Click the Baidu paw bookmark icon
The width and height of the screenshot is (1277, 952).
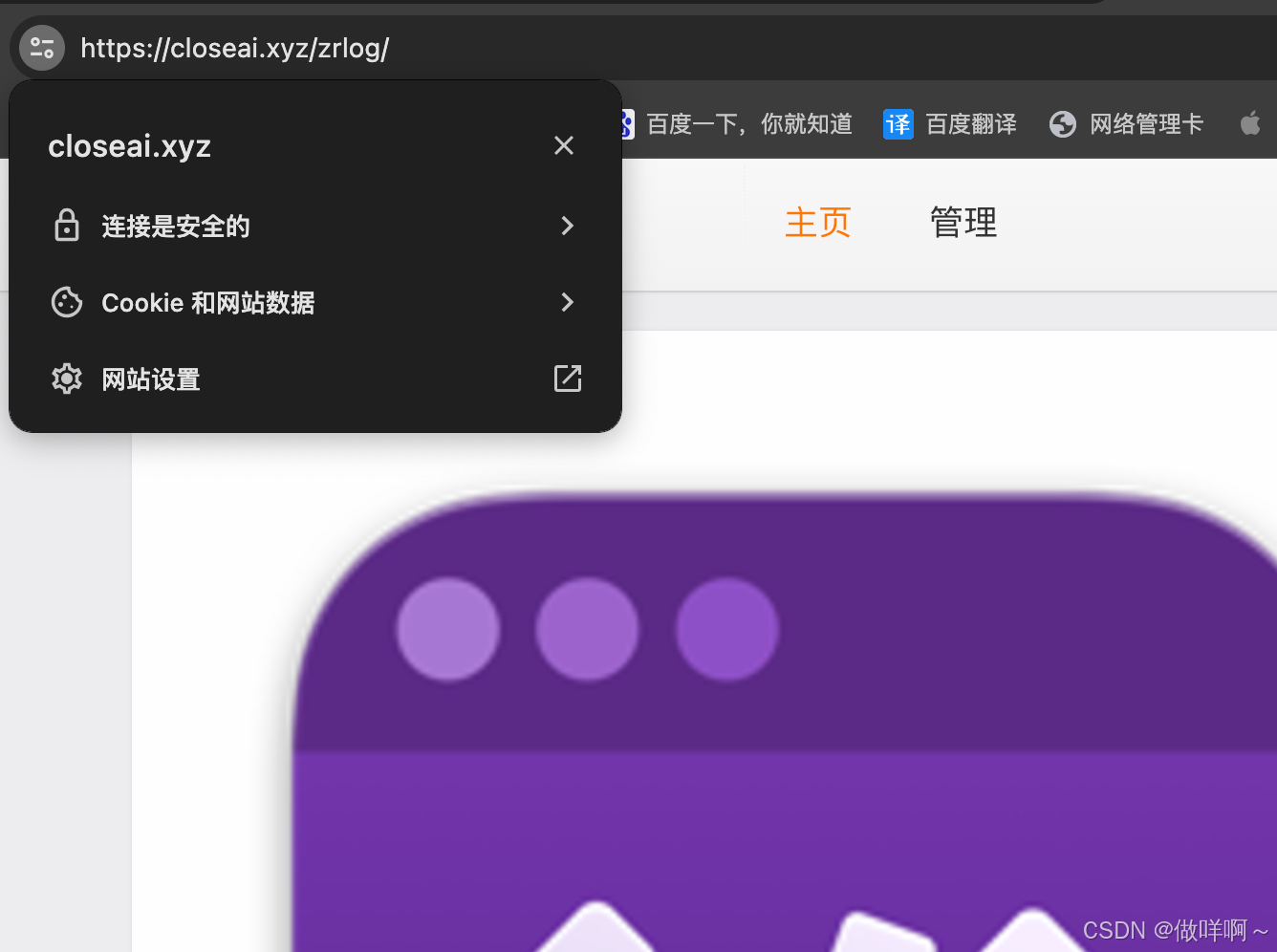tap(628, 124)
